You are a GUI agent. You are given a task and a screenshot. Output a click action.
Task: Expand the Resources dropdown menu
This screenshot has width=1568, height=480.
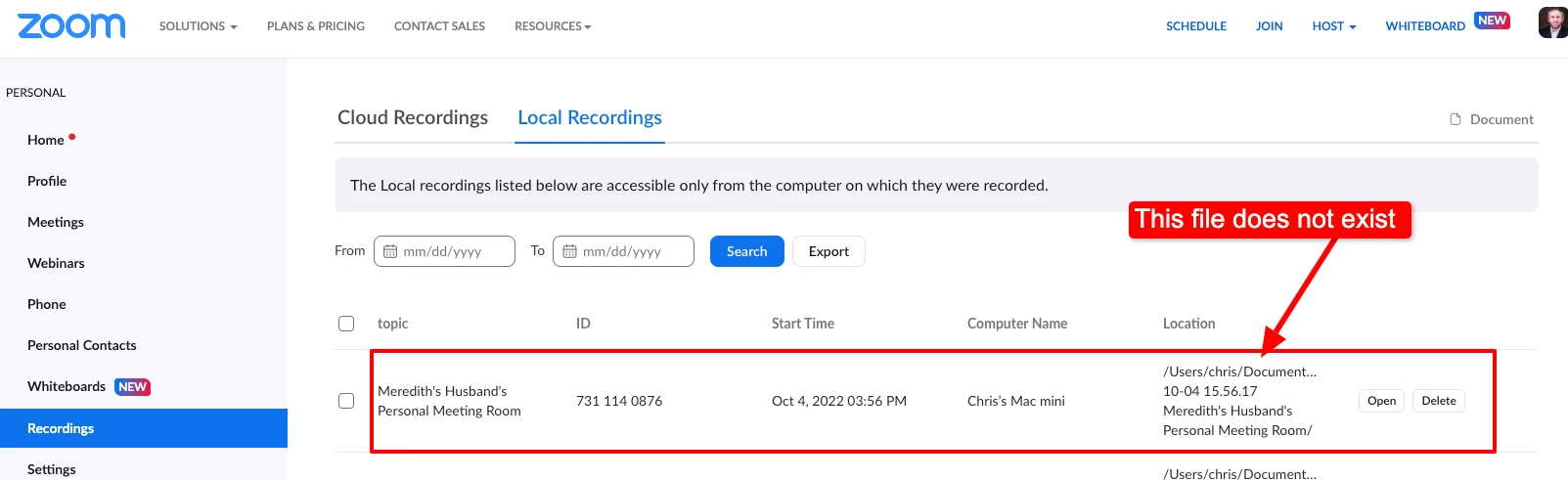click(553, 26)
